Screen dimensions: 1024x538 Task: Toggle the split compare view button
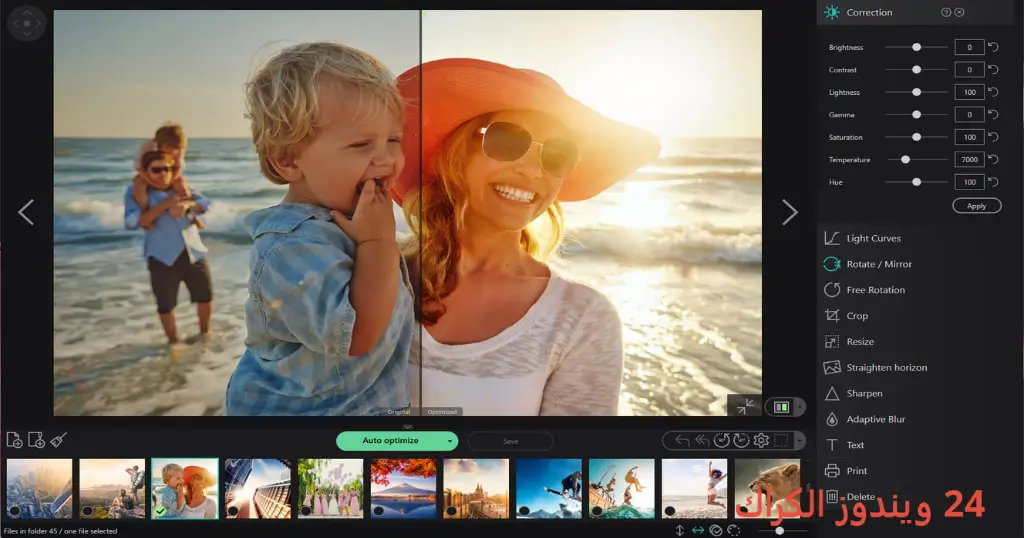(x=781, y=407)
